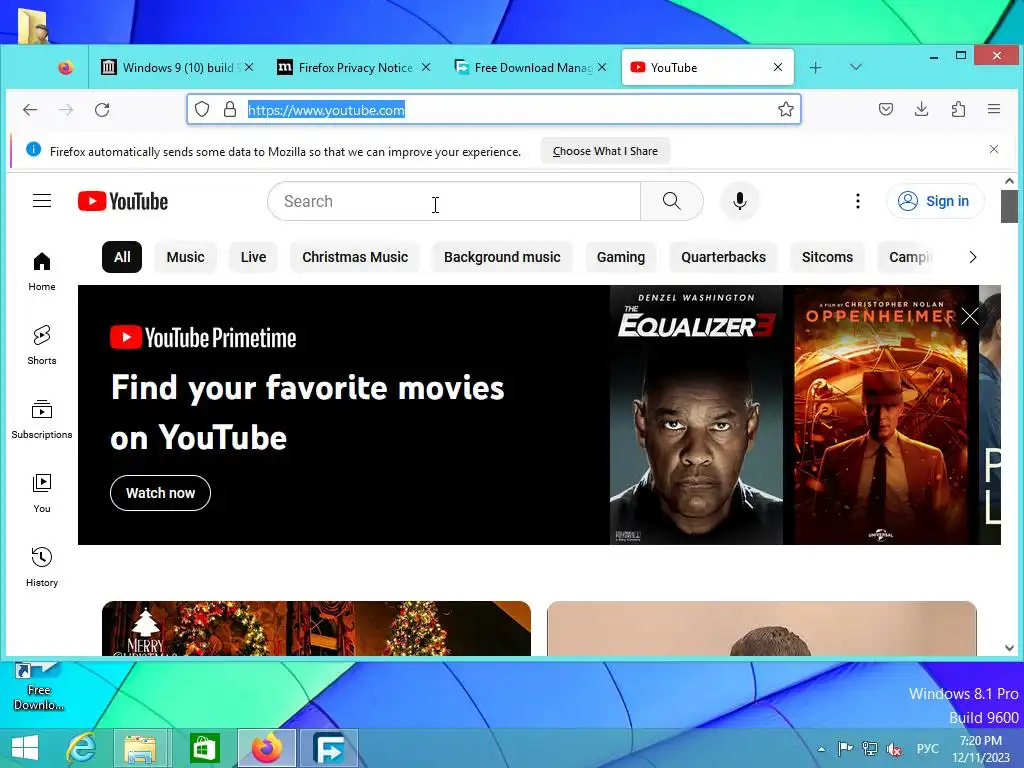This screenshot has width=1024, height=768.
Task: Open You in the YouTube sidebar
Action: coord(42,493)
